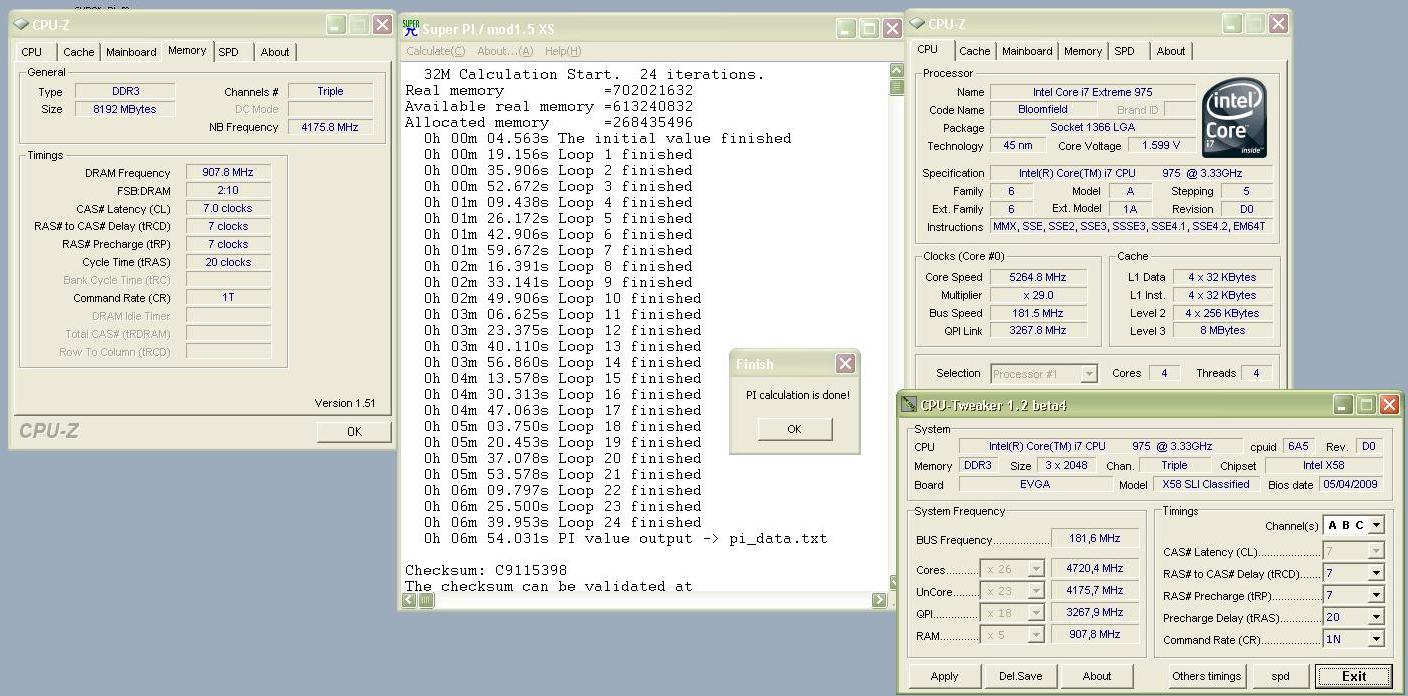Select SPD tab in left CPU-Z window
Screen dimensions: 1408x696
[x=229, y=52]
